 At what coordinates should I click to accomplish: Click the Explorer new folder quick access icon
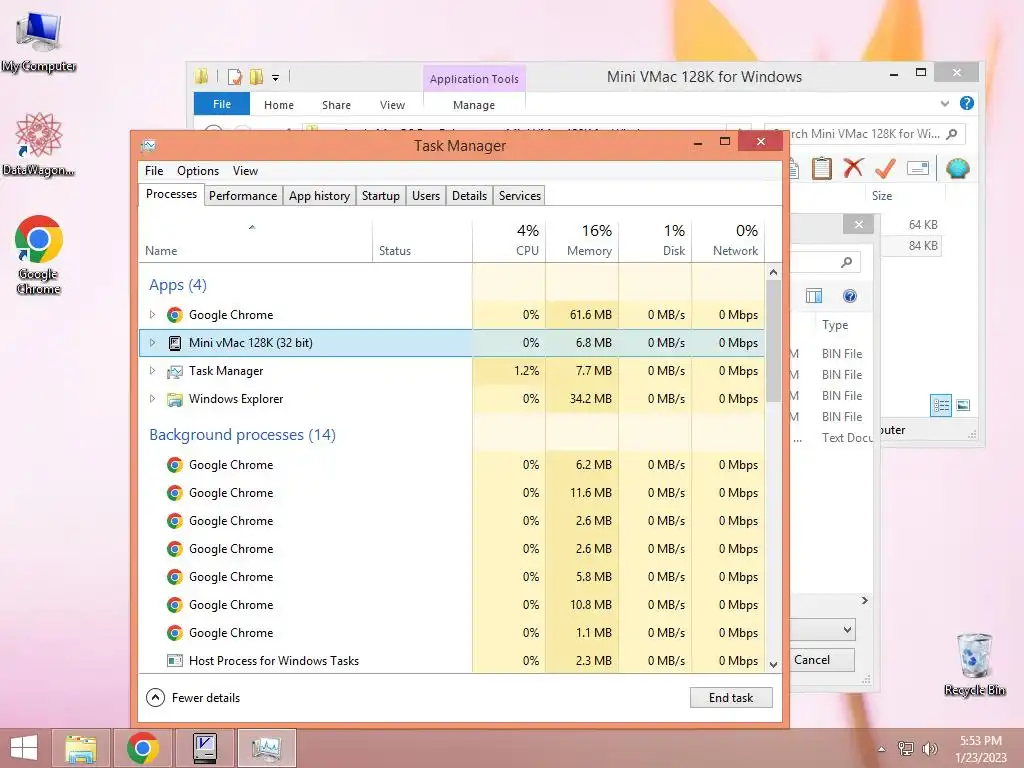pos(256,77)
